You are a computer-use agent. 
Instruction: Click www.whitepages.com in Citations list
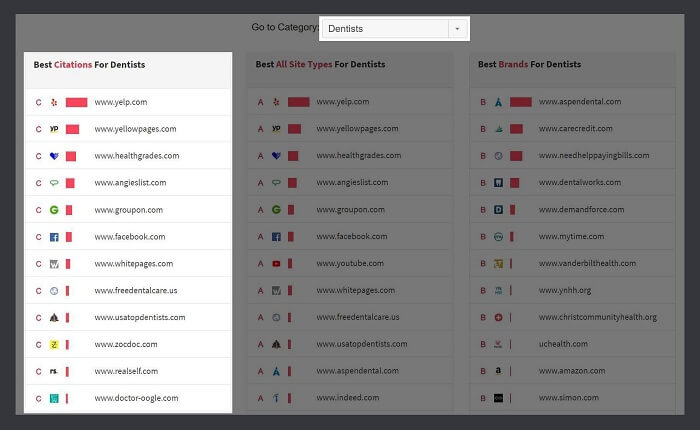[133, 264]
